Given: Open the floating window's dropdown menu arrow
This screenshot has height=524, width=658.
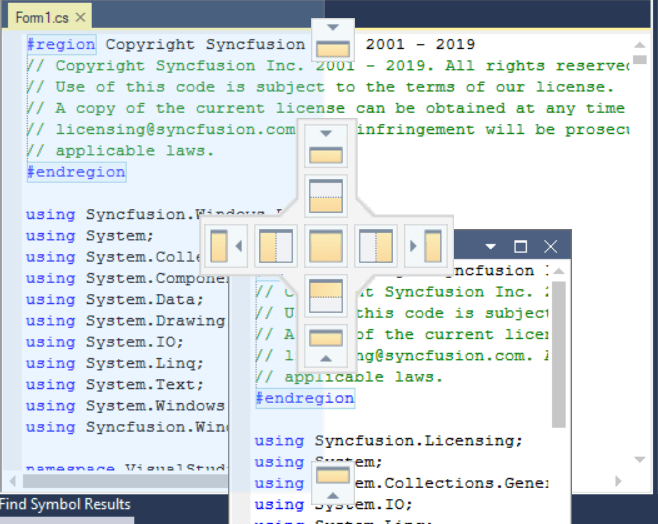Looking at the screenshot, I should coord(490,246).
